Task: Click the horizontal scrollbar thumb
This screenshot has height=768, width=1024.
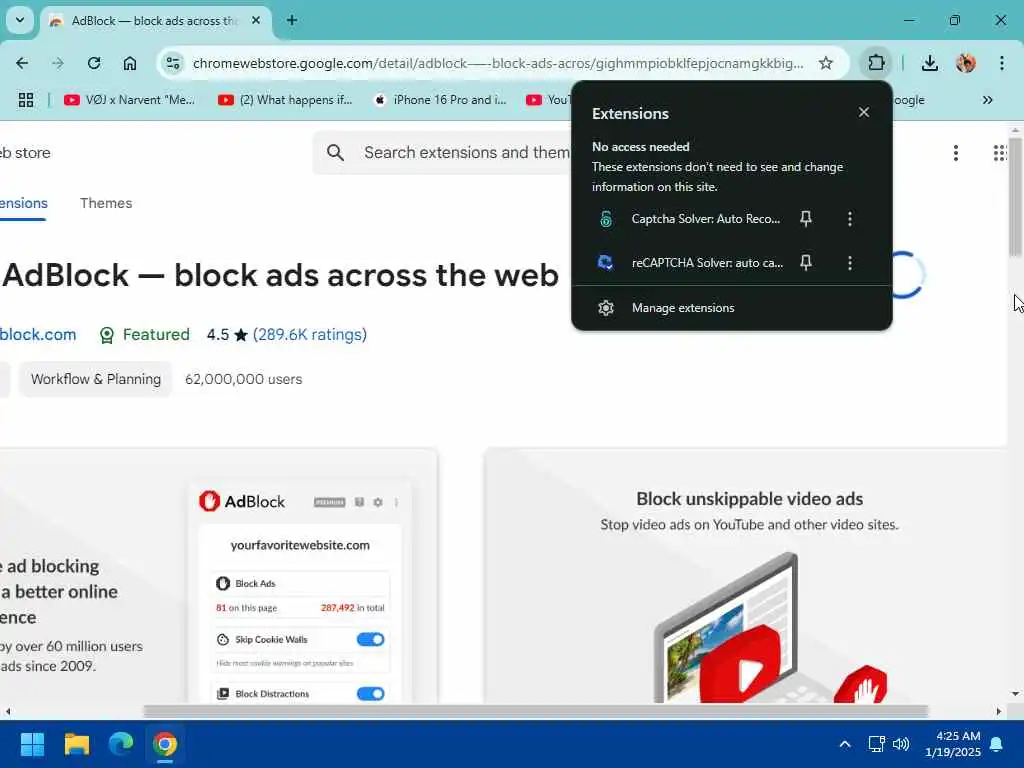Action: point(536,711)
